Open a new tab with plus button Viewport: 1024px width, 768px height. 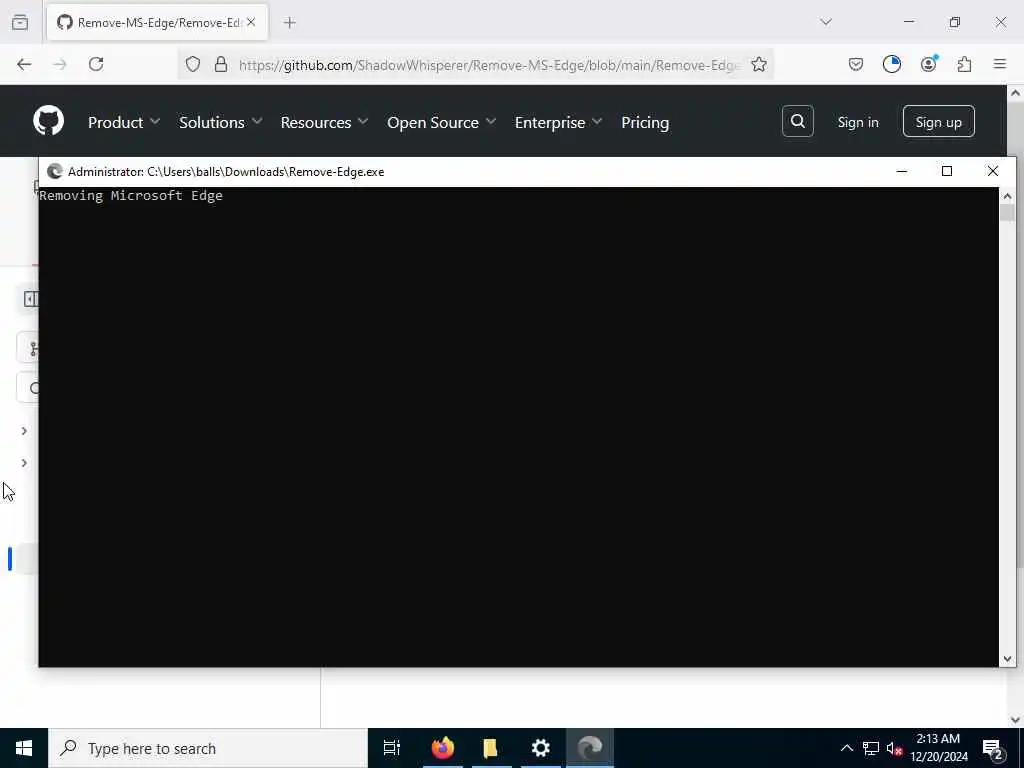pos(290,23)
